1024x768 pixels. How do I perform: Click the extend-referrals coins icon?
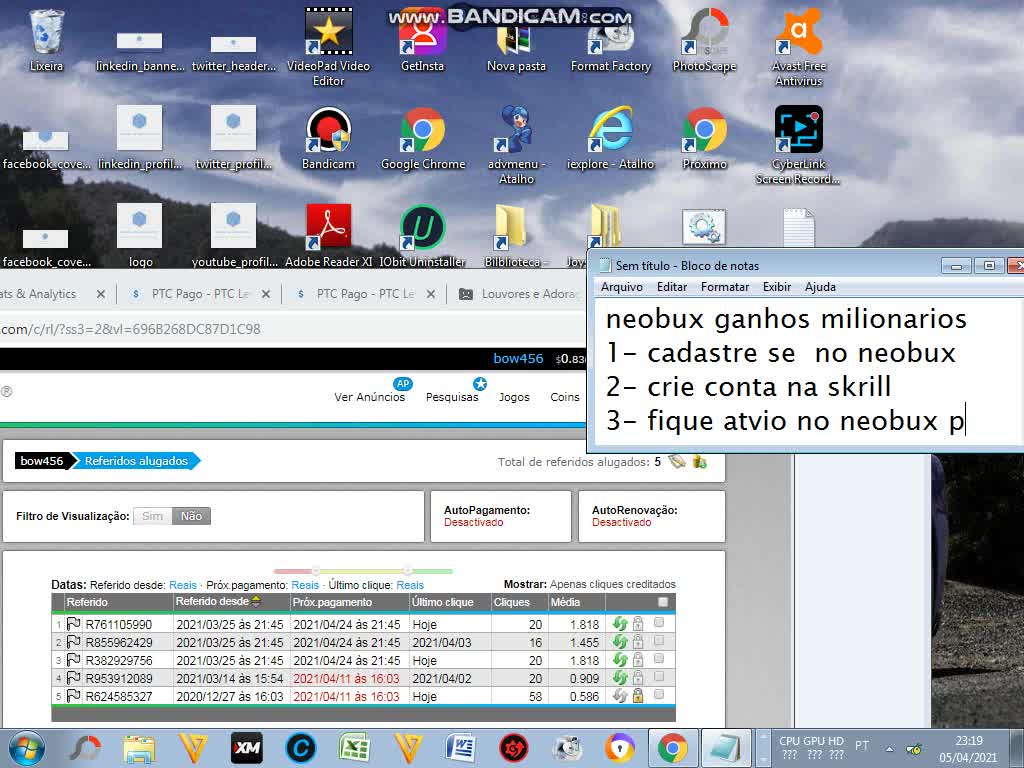pos(699,462)
